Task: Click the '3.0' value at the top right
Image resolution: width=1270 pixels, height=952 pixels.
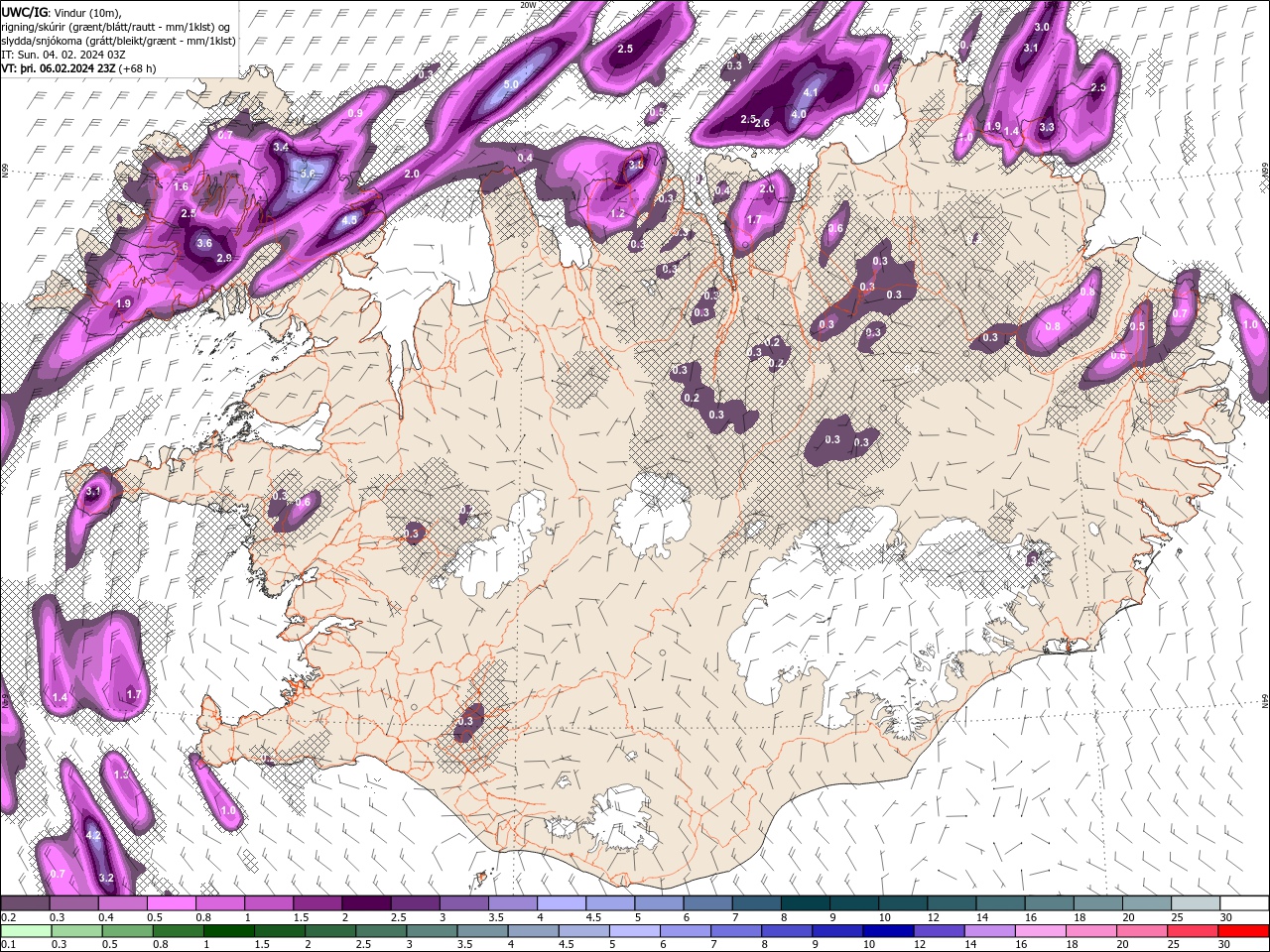Action: (1042, 27)
